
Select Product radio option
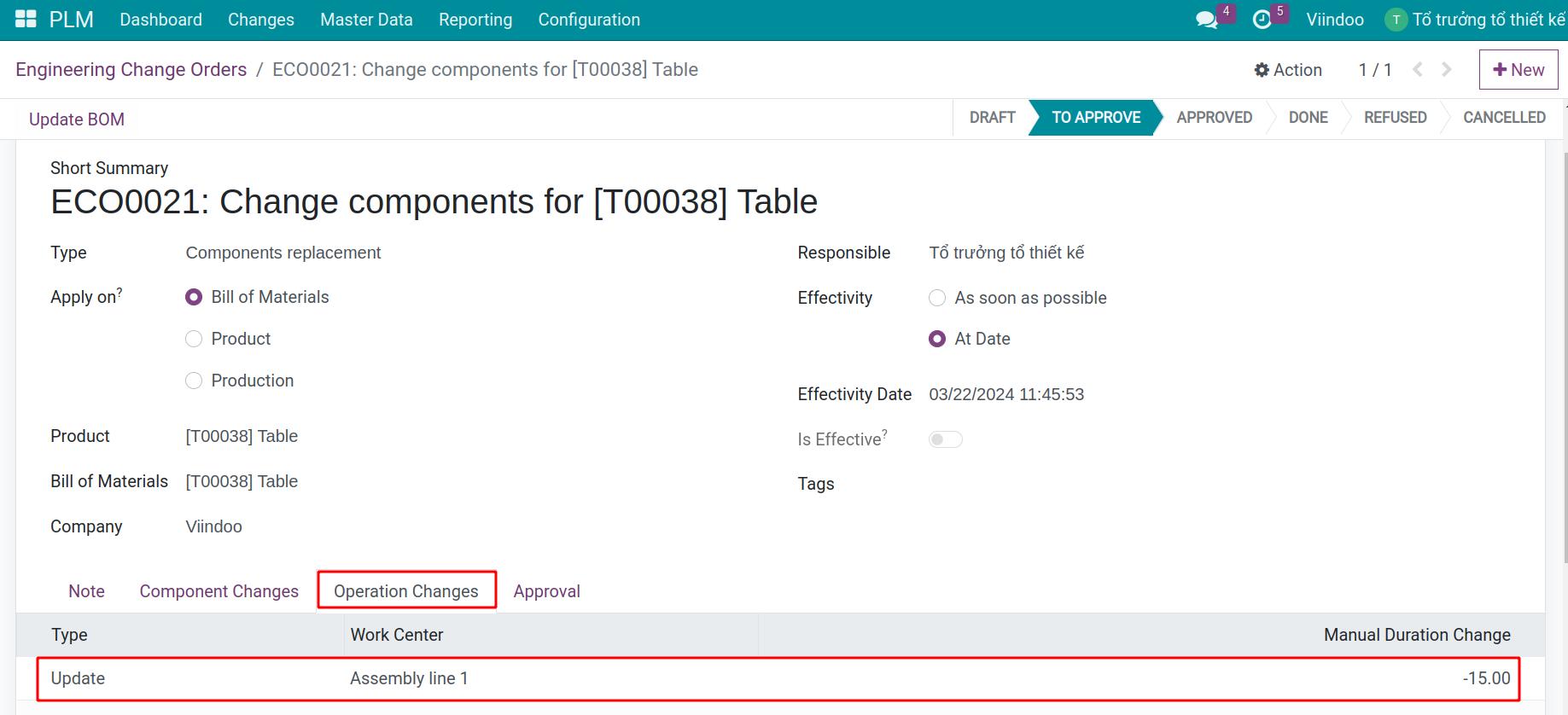(x=194, y=339)
